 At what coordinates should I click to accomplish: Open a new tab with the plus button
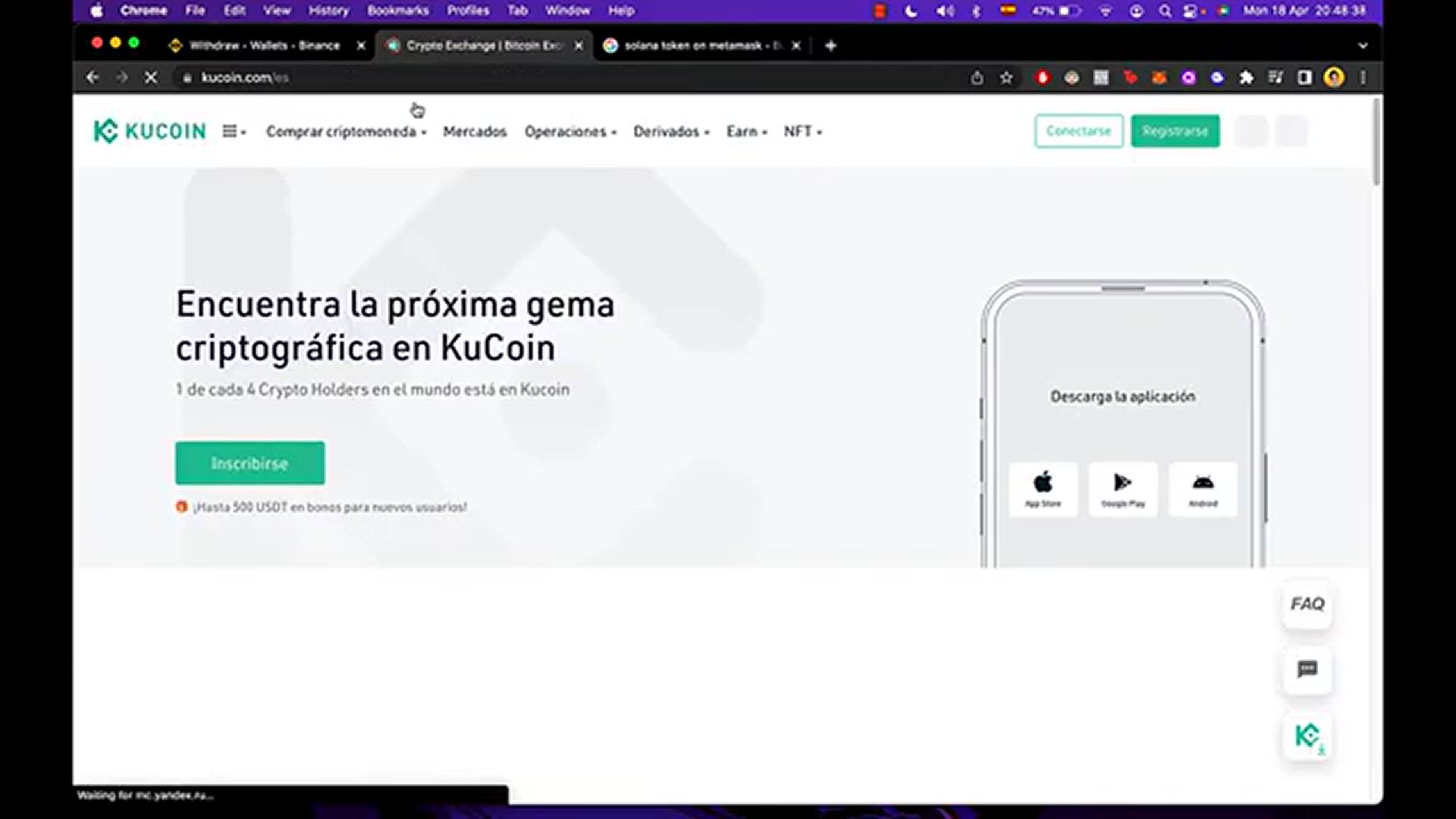830,45
